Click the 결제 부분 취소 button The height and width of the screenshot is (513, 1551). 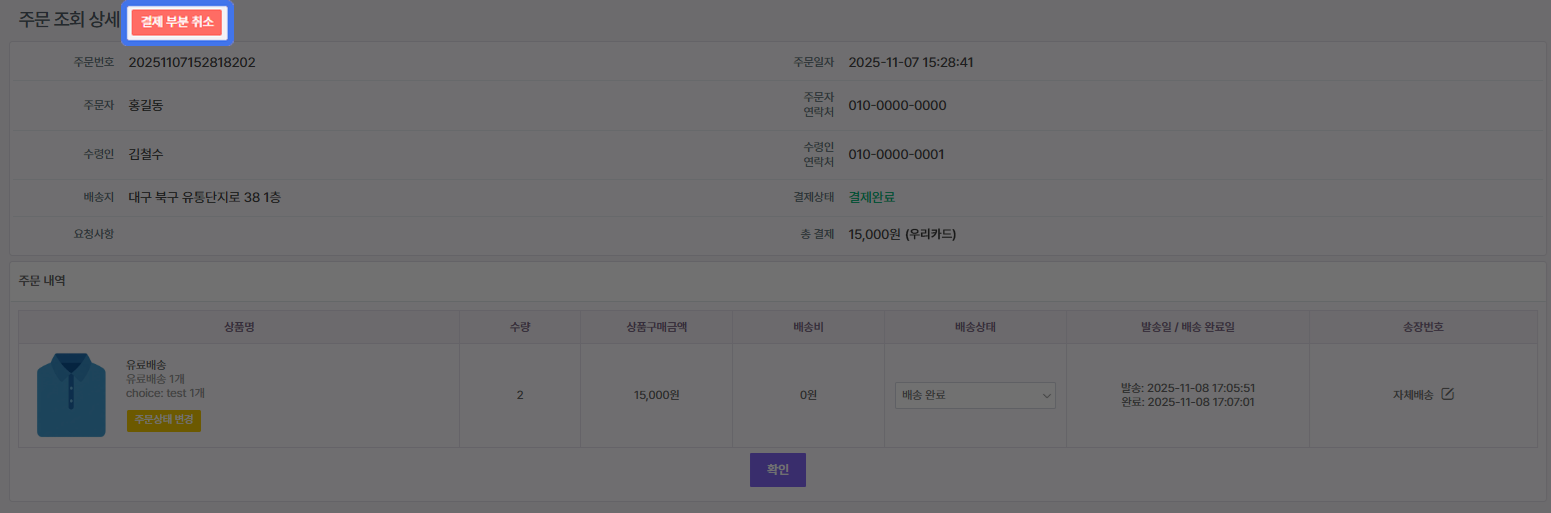click(x=177, y=23)
